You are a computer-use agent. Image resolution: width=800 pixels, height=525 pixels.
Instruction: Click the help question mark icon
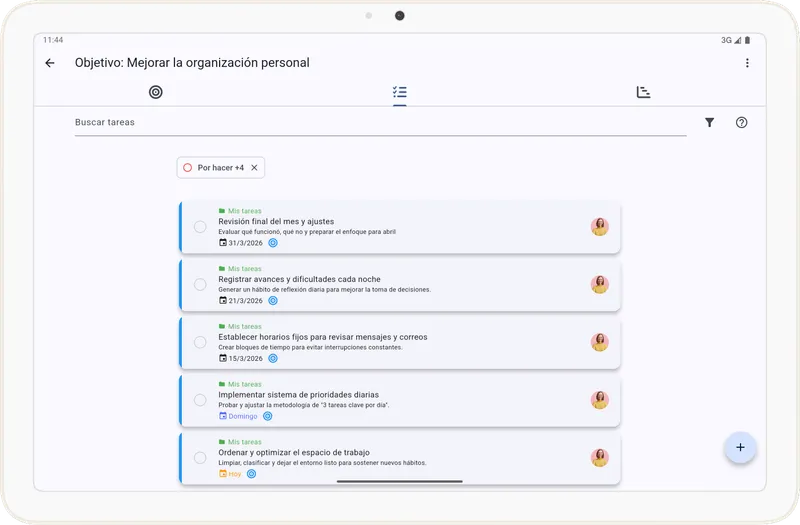741,123
